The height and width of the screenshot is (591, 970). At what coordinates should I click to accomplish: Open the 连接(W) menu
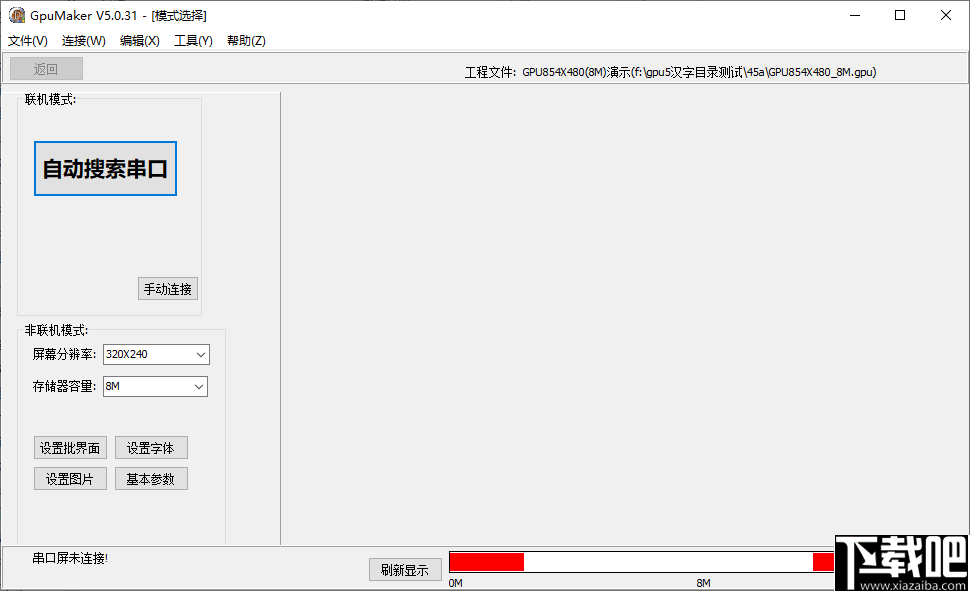[82, 41]
